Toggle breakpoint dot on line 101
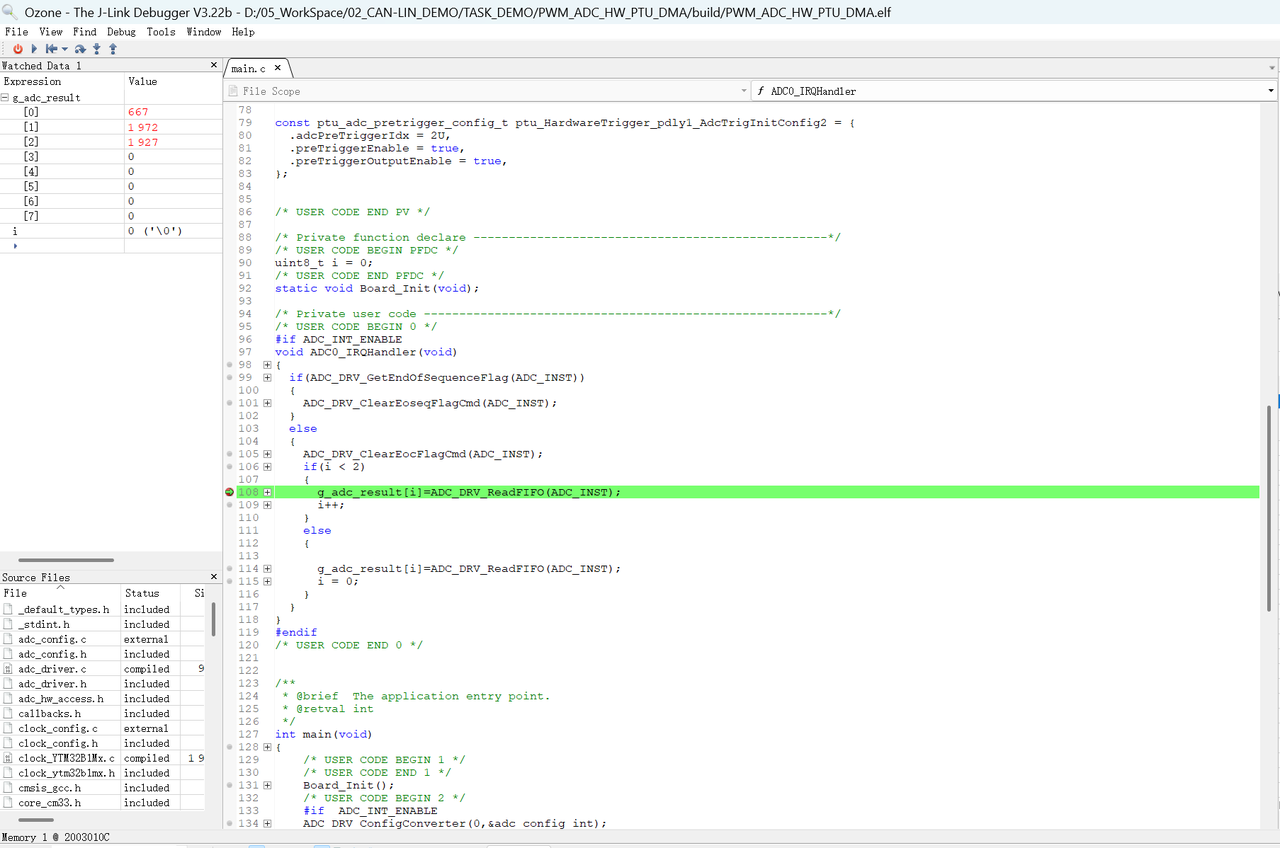Screen dimensions: 1280x848 [x=230, y=403]
